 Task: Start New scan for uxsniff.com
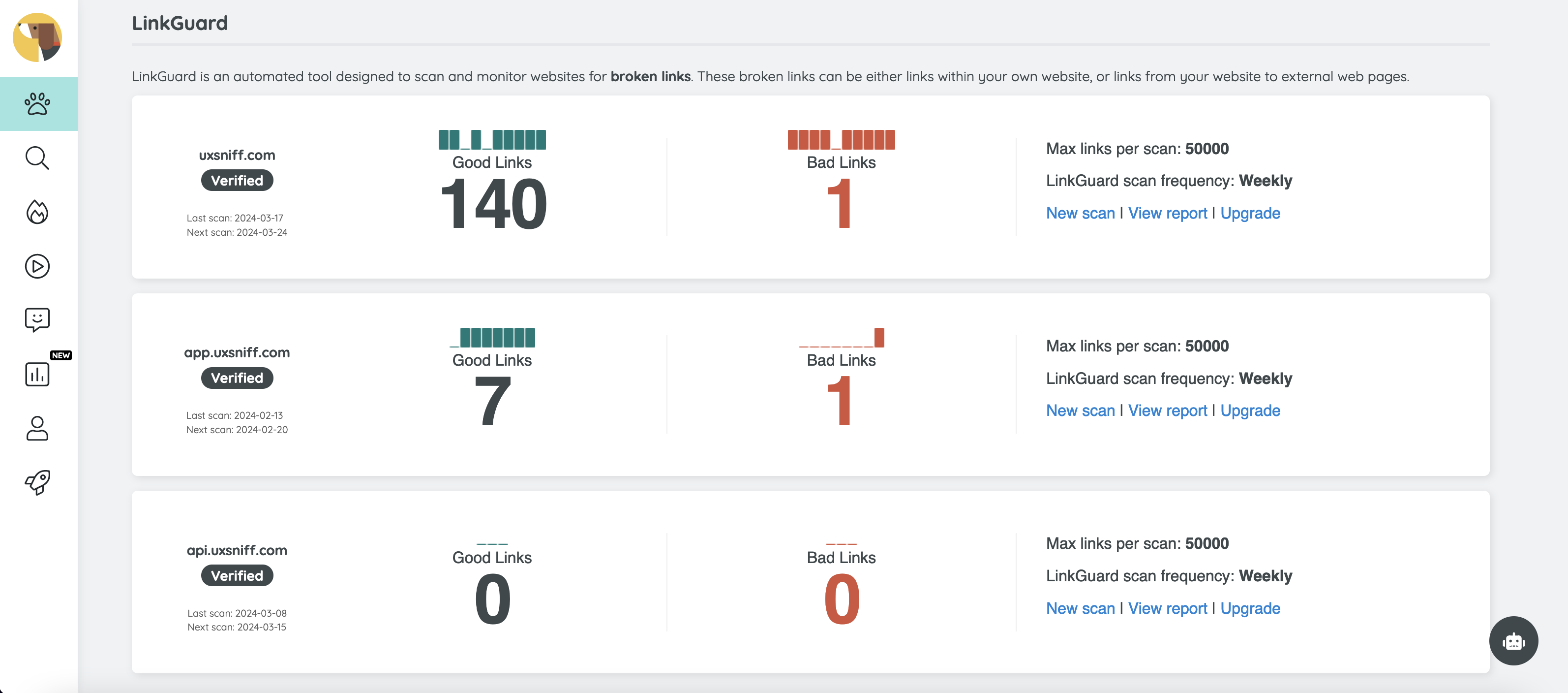click(1081, 213)
